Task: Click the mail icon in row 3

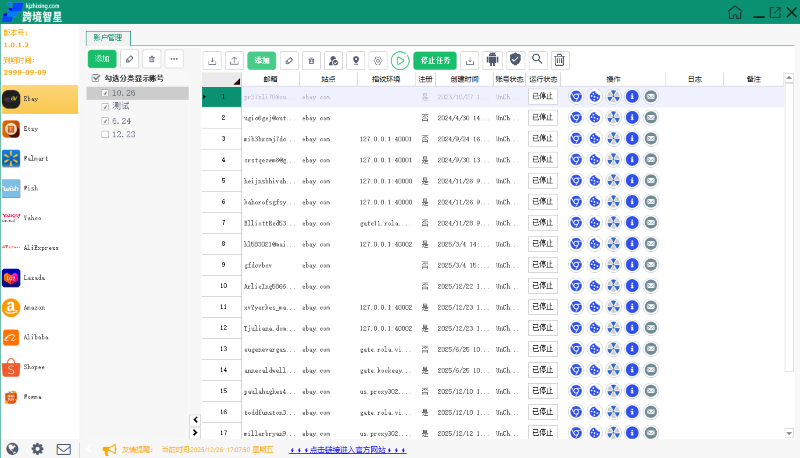Action: 651,138
